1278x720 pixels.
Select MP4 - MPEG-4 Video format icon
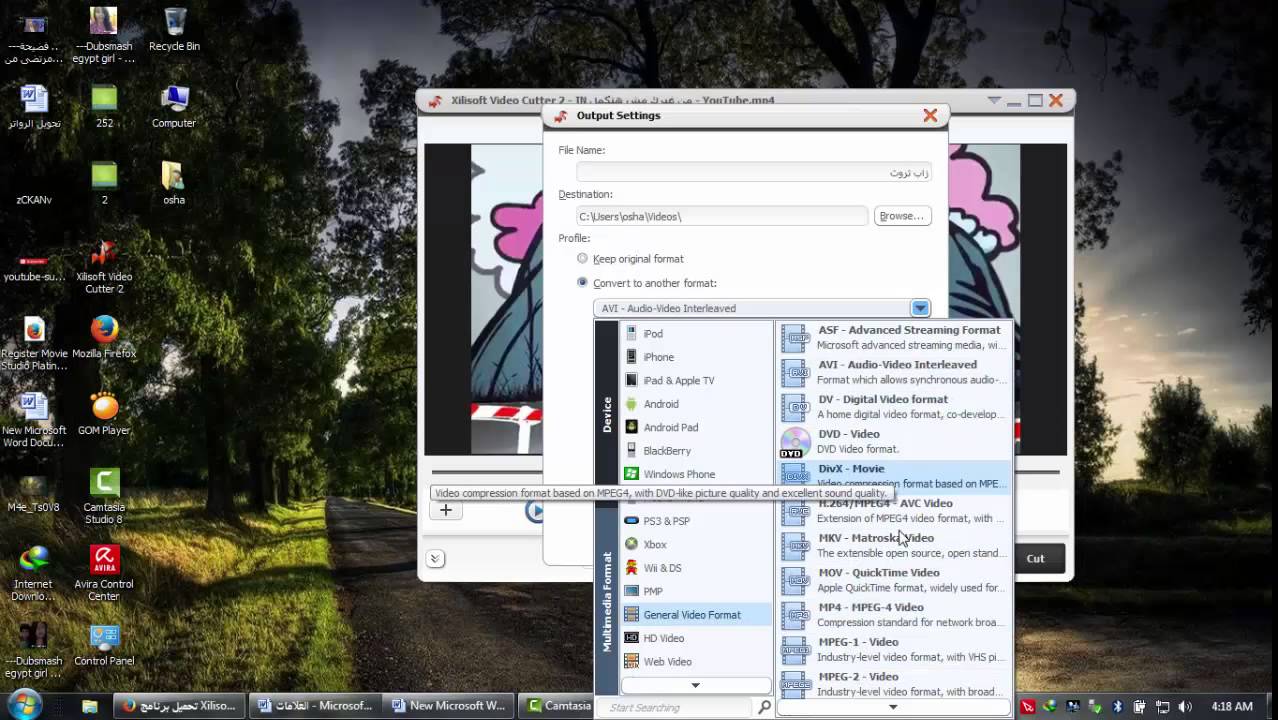[795, 615]
